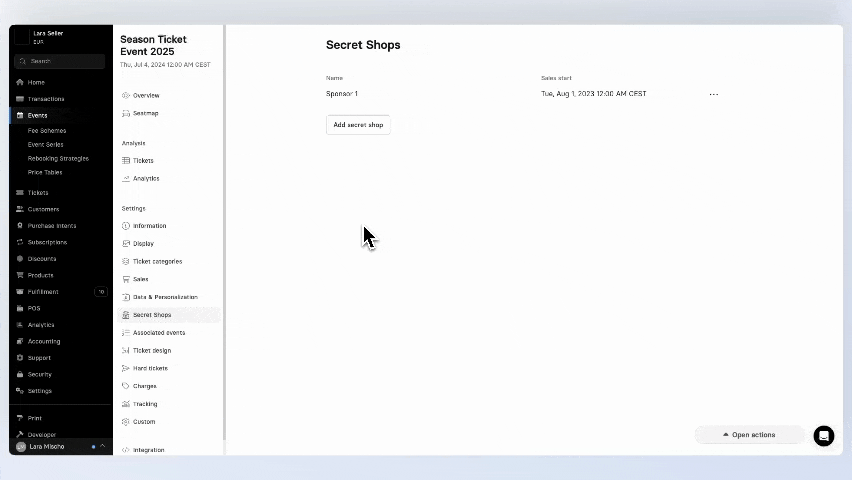Go to Ticket categories settings
Image resolution: width=852 pixels, height=480 pixels.
(x=157, y=261)
